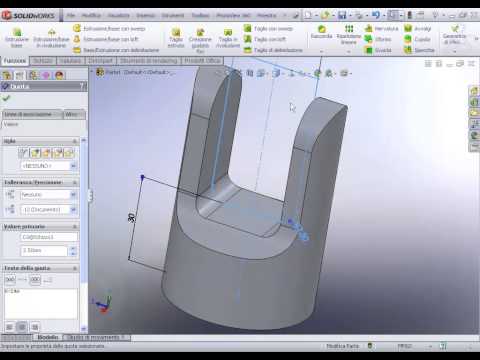Switch to the Schizzo tab
The image size is (480, 360).
43,61
